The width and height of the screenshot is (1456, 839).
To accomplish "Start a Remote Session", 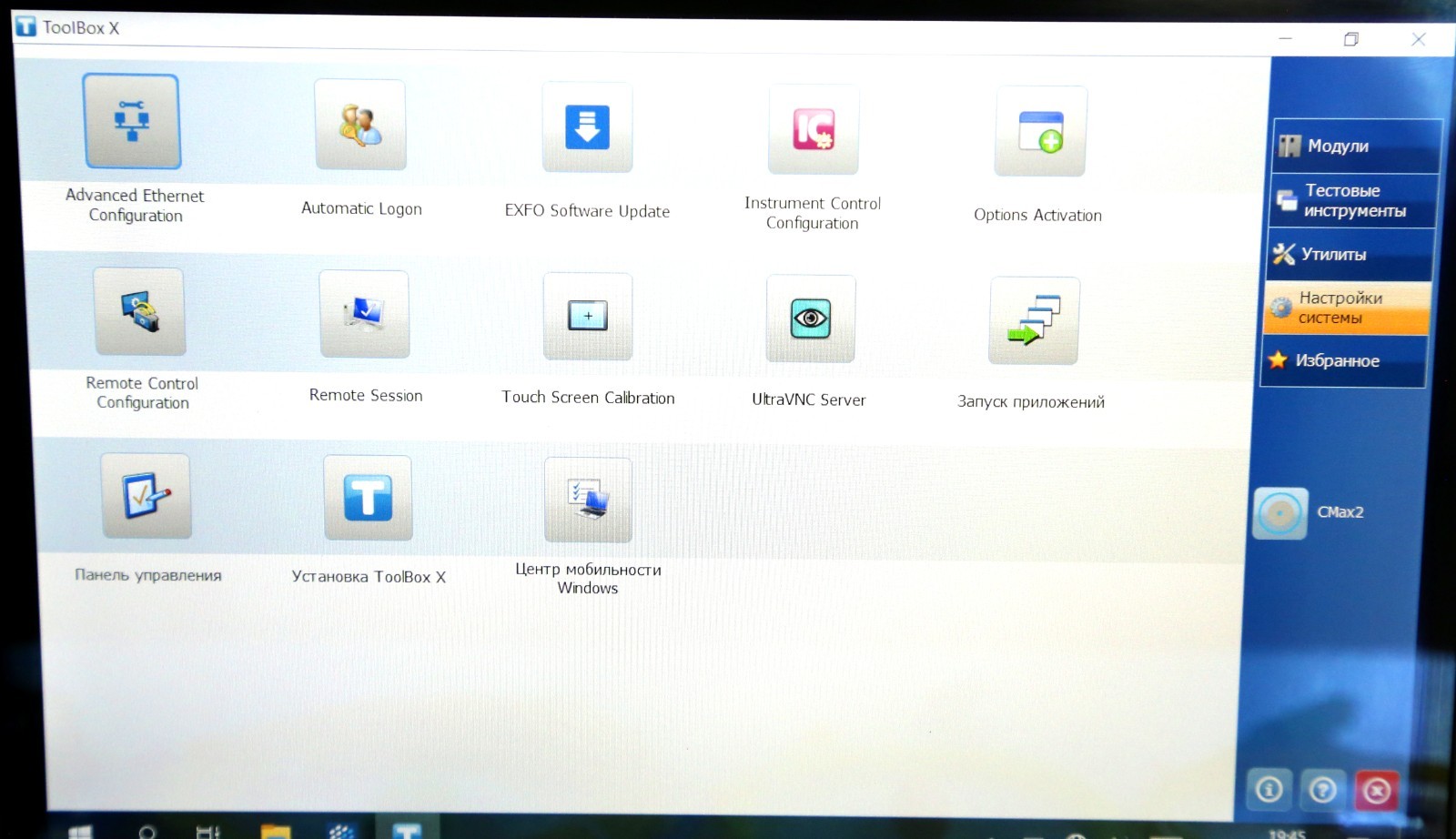I will pos(364,314).
